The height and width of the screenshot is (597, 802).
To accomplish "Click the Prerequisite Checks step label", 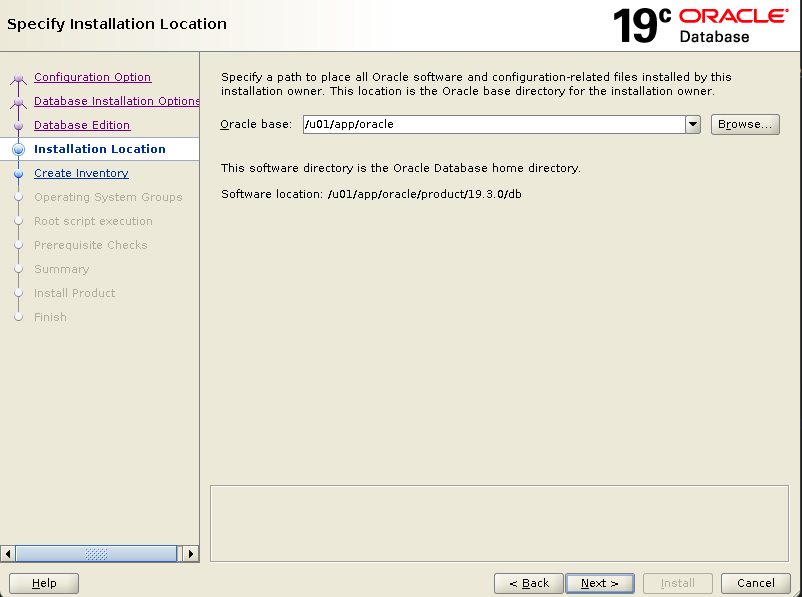I will [x=91, y=245].
